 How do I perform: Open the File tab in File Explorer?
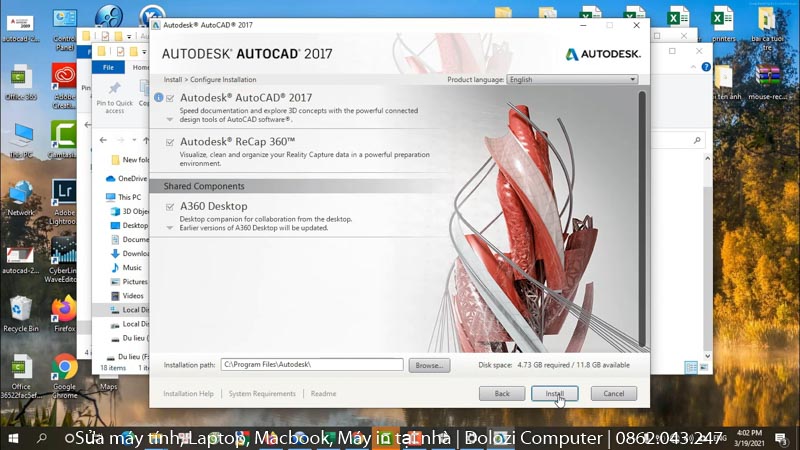coord(108,67)
